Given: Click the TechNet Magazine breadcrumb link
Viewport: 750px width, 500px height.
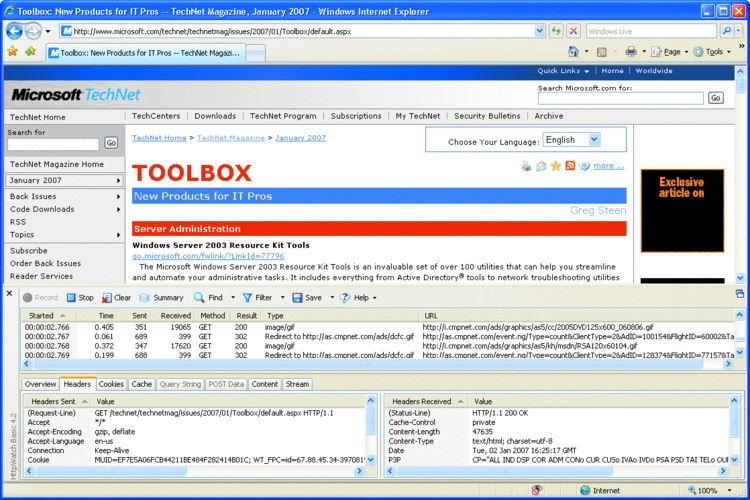Looking at the screenshot, I should [231, 138].
